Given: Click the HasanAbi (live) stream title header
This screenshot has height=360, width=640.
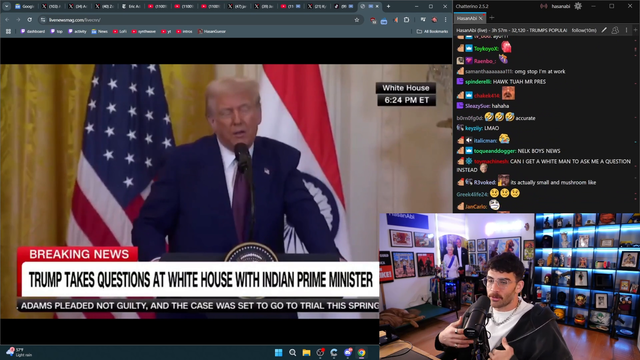Looking at the screenshot, I should pos(511,30).
